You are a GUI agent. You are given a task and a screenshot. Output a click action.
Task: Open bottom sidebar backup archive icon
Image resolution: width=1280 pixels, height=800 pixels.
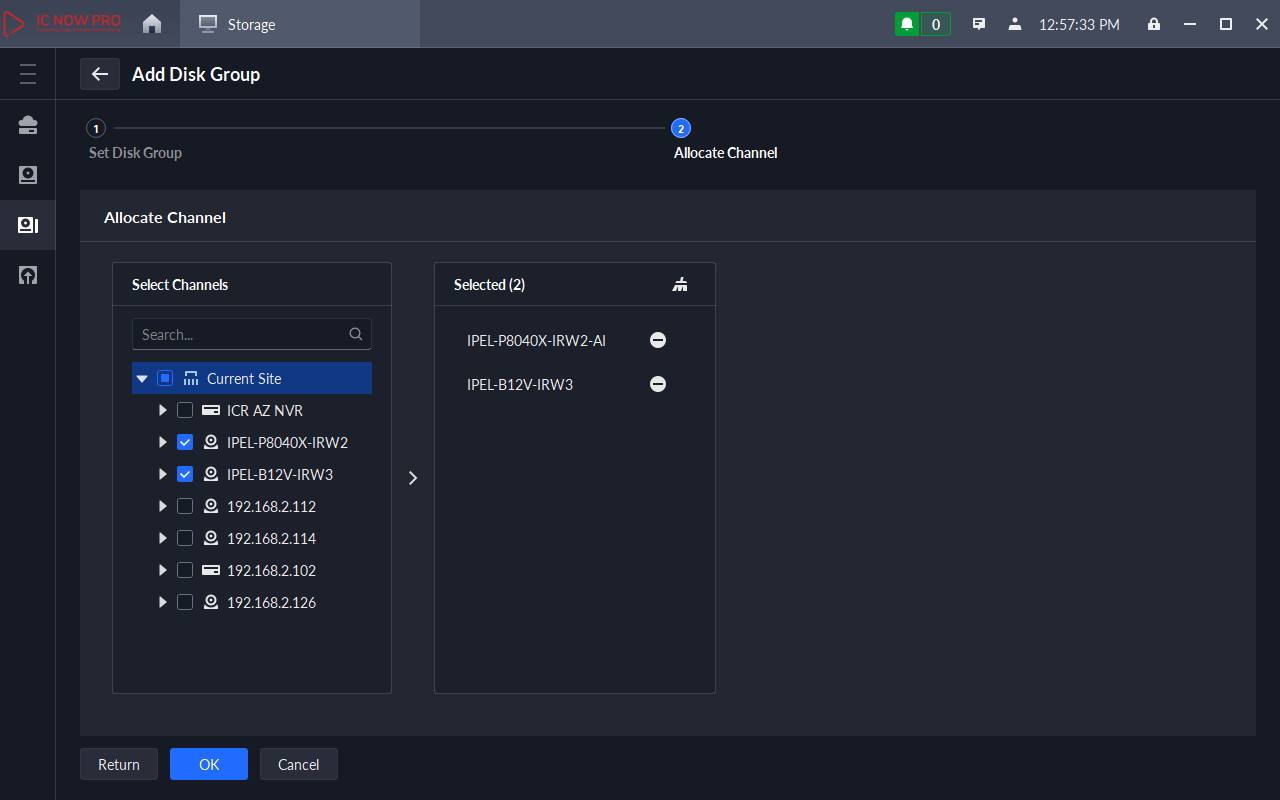pos(28,275)
